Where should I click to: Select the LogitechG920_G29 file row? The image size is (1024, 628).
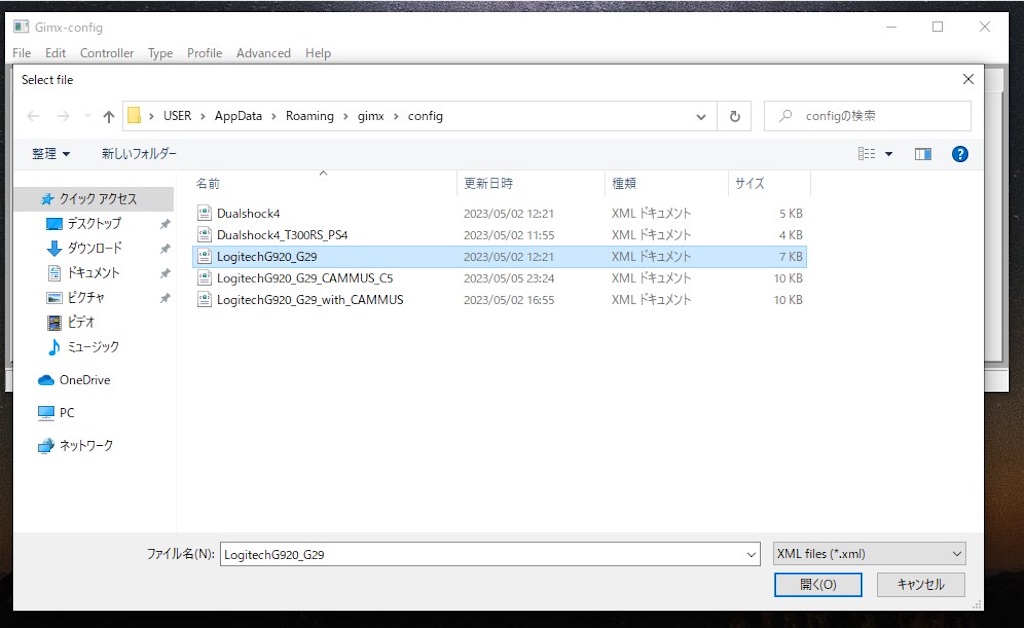(500, 257)
